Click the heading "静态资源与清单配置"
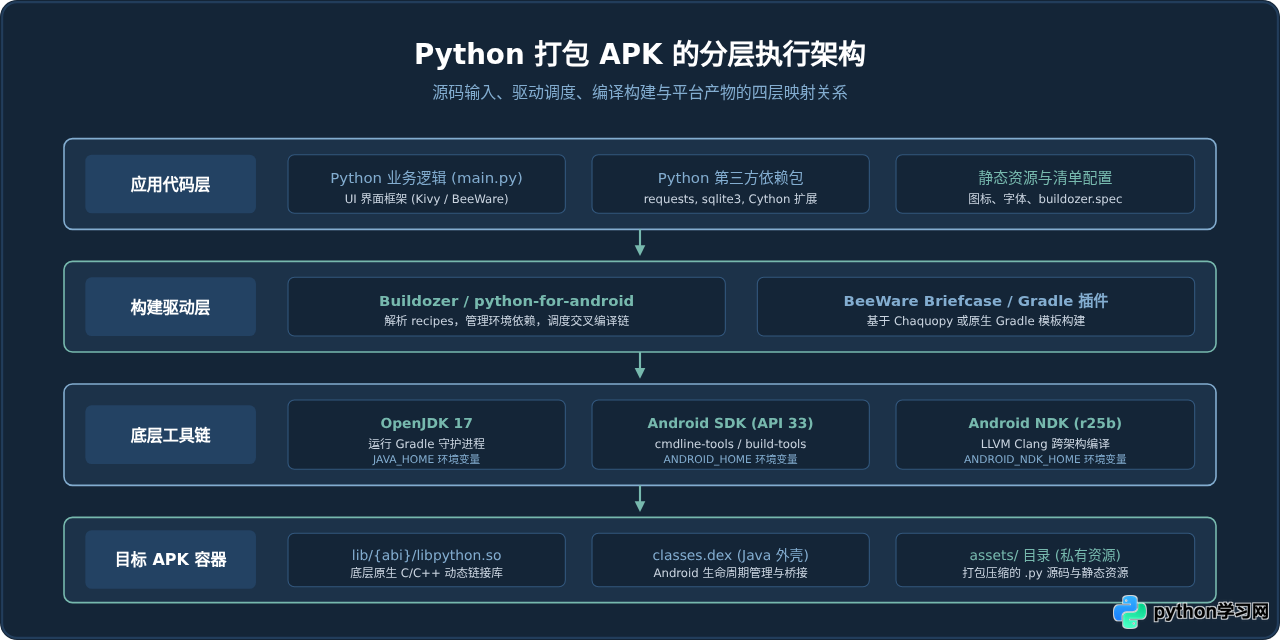Screen dimensions: 1280x640 (1045, 178)
